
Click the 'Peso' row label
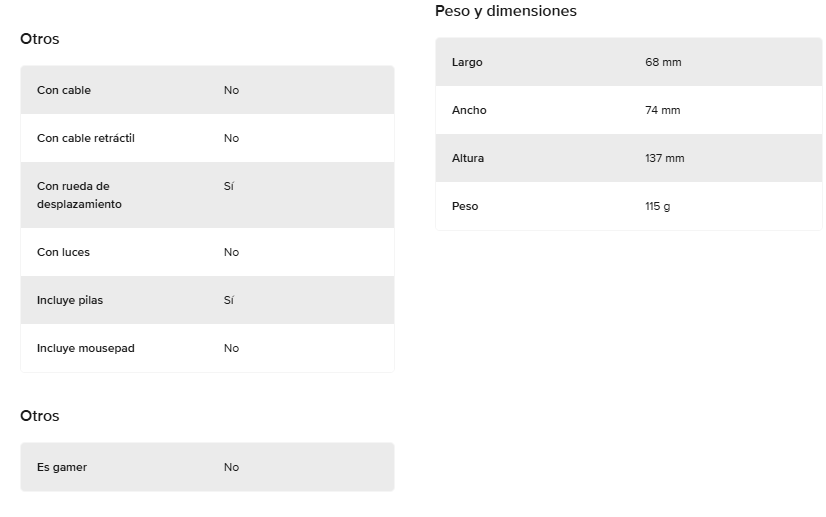pos(465,206)
